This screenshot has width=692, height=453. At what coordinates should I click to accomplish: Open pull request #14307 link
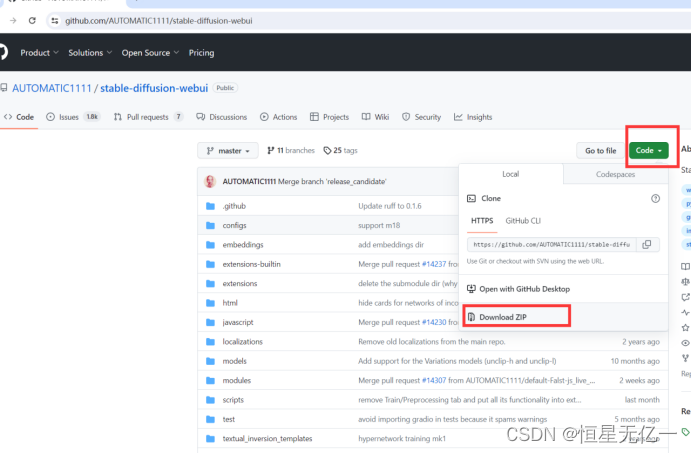tap(434, 380)
